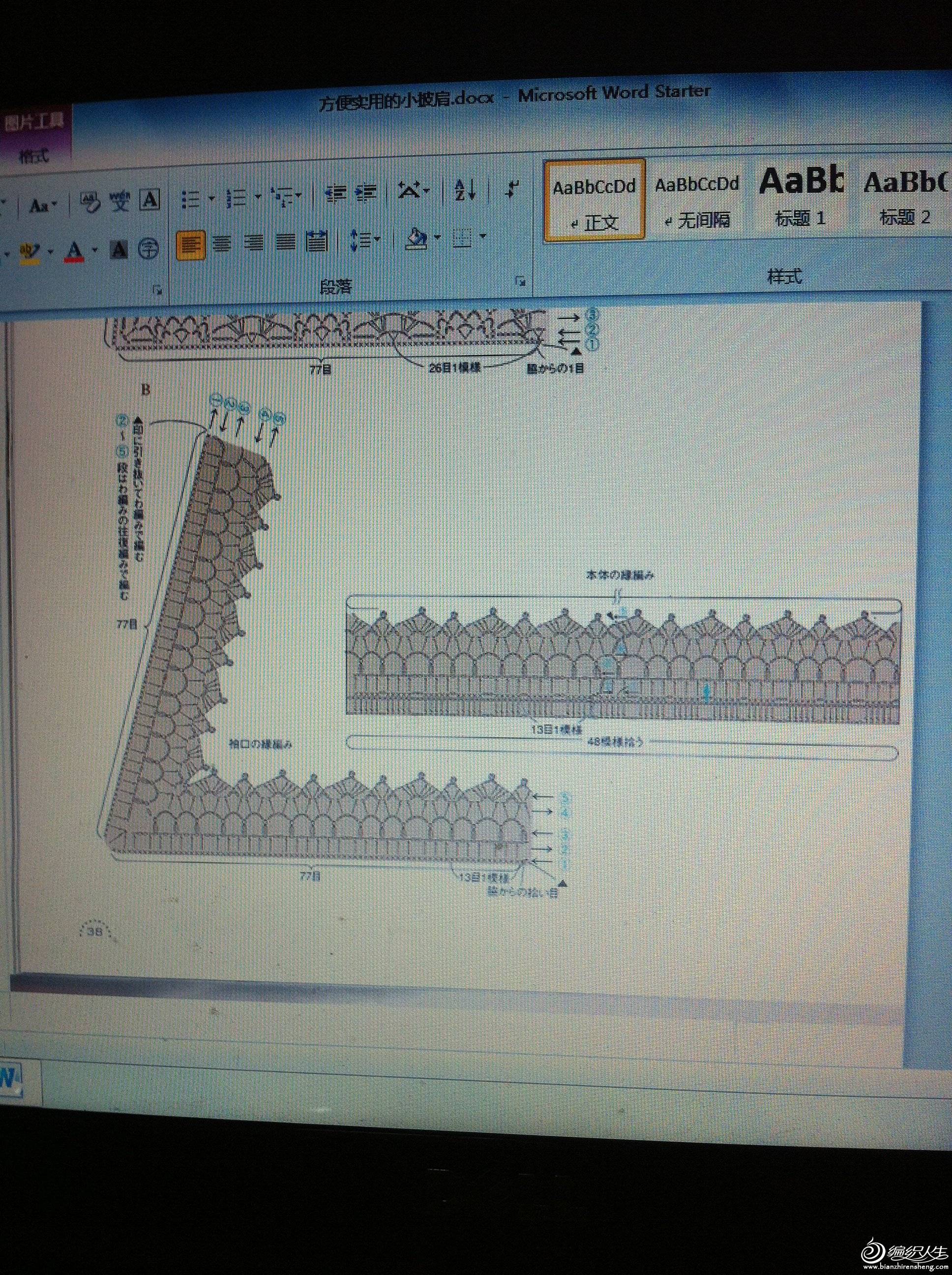Apply the 标题 1 style
Image resolution: width=952 pixels, height=1275 pixels.
click(x=801, y=196)
